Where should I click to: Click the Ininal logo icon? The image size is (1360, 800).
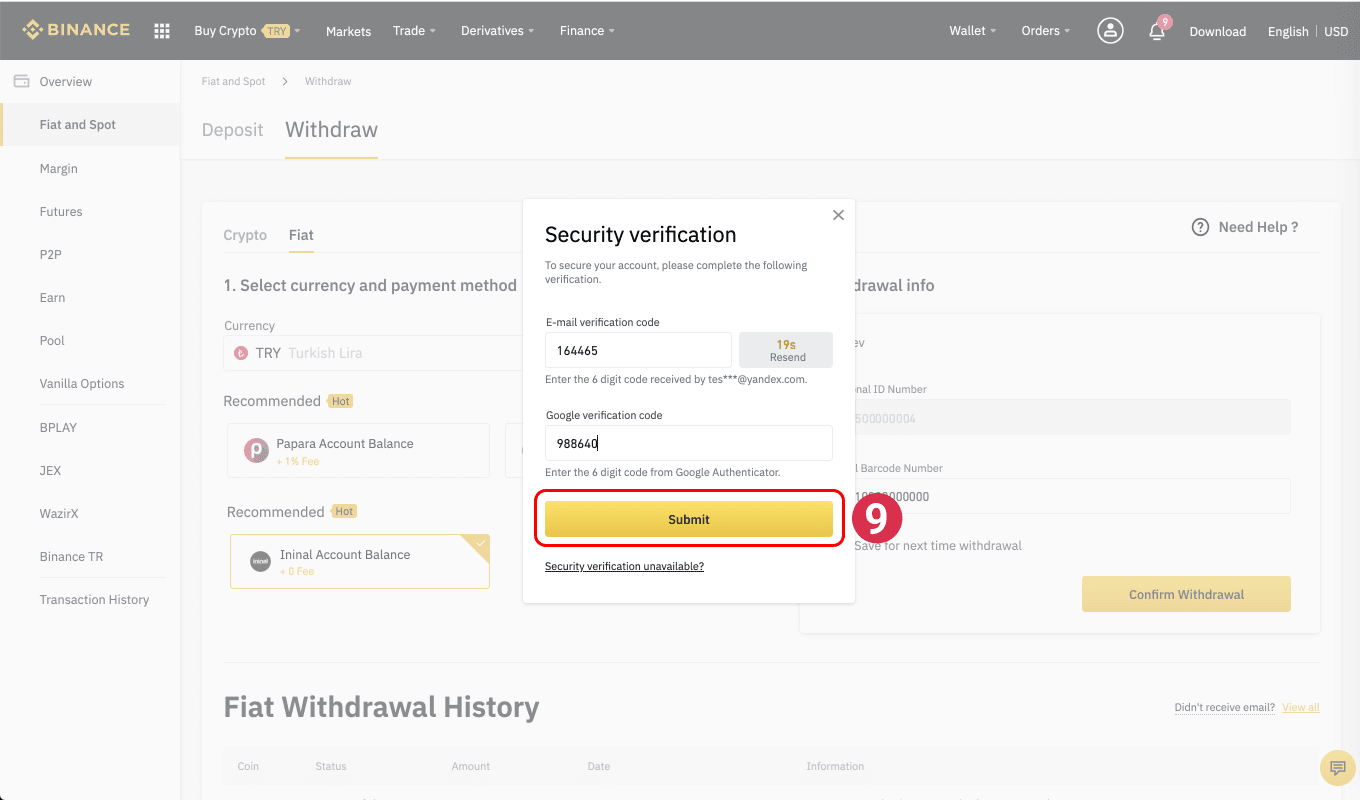(x=260, y=561)
